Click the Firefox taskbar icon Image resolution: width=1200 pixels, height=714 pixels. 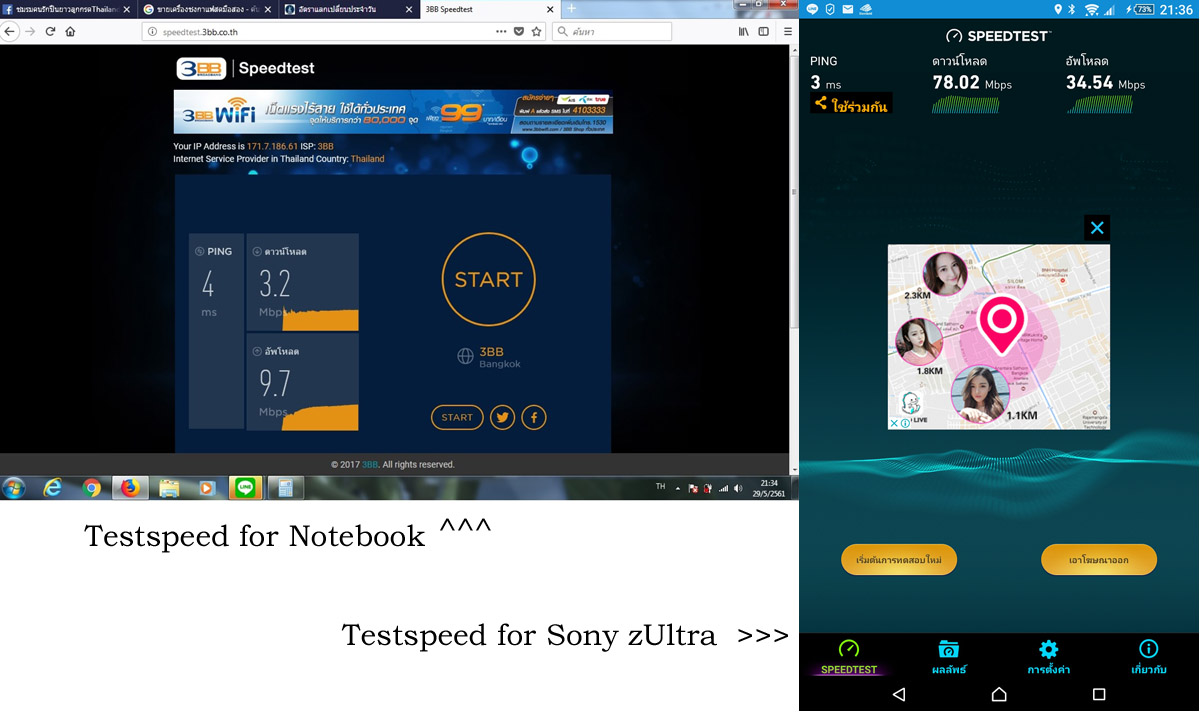(x=130, y=488)
